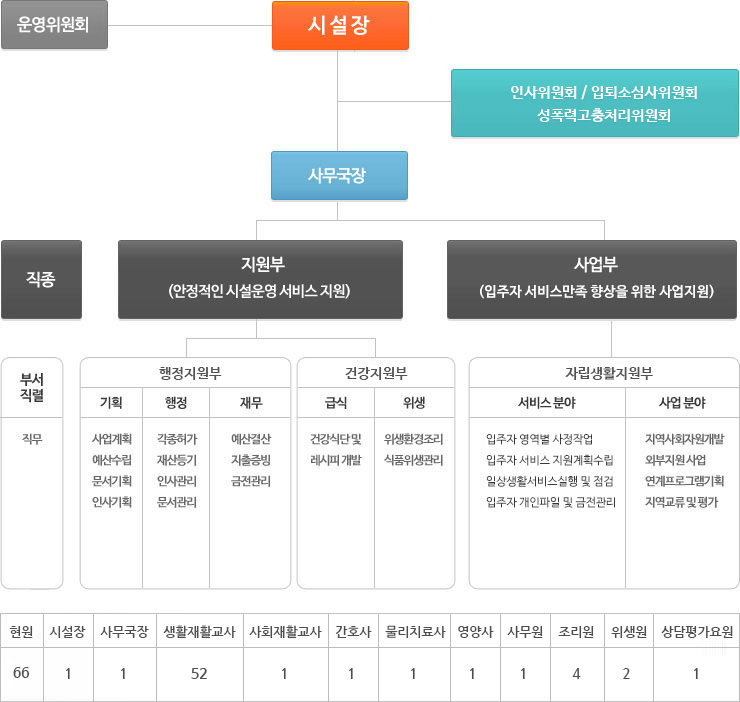Click the orange 시설장 box
The image size is (740, 702).
click(x=340, y=26)
